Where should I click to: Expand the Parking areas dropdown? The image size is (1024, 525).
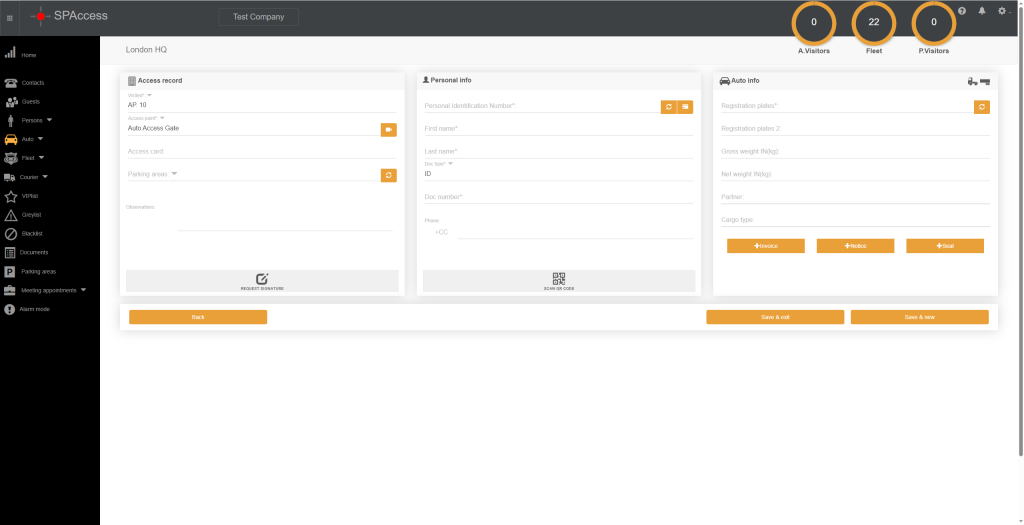174,174
